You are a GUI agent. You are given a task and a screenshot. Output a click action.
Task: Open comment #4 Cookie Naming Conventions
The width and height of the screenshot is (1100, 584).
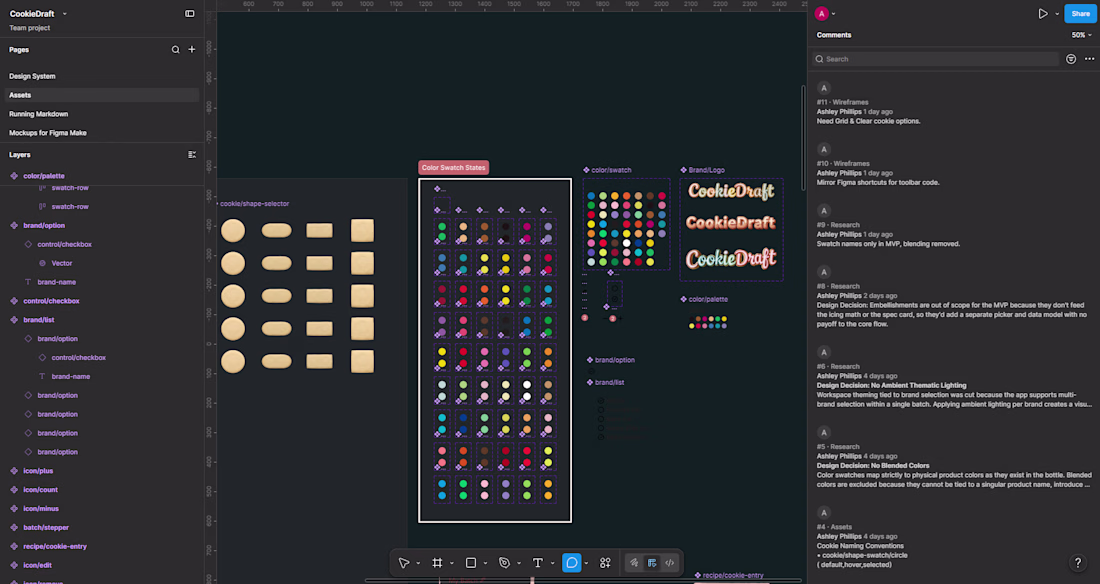coord(954,539)
